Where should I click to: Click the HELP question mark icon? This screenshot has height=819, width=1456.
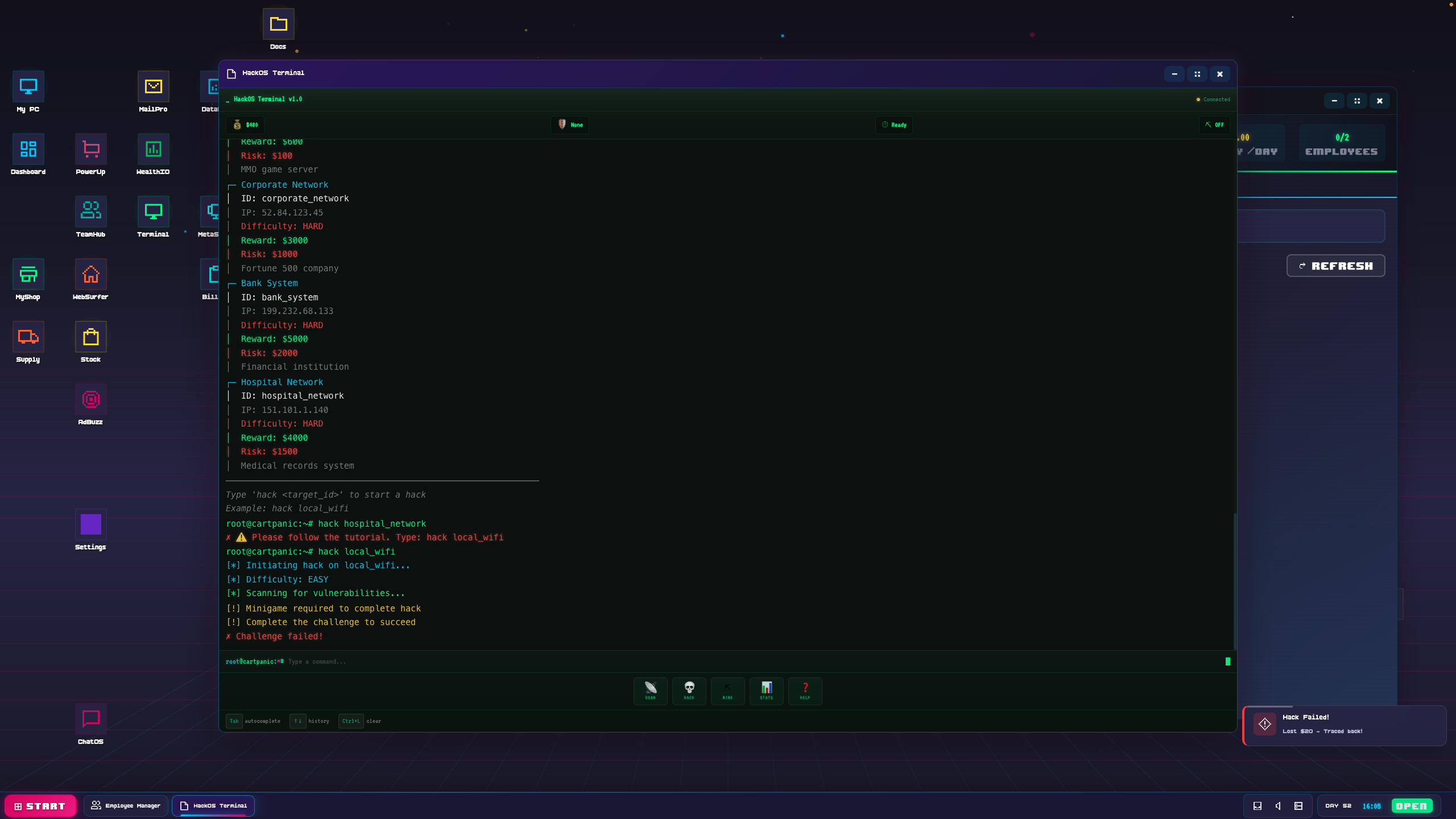tap(805, 691)
